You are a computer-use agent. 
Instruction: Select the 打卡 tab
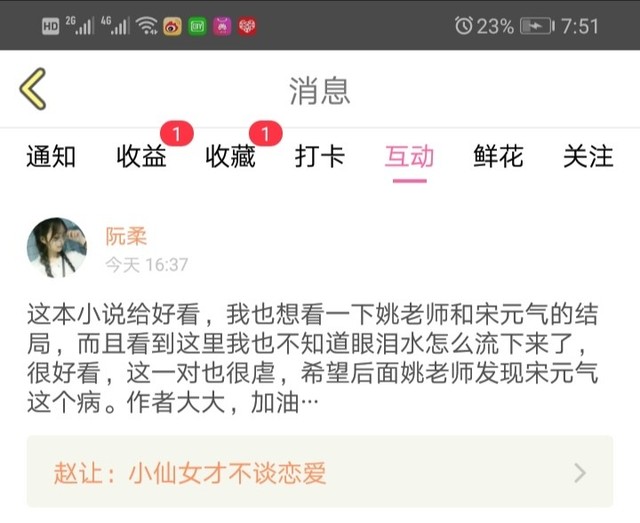click(x=320, y=156)
